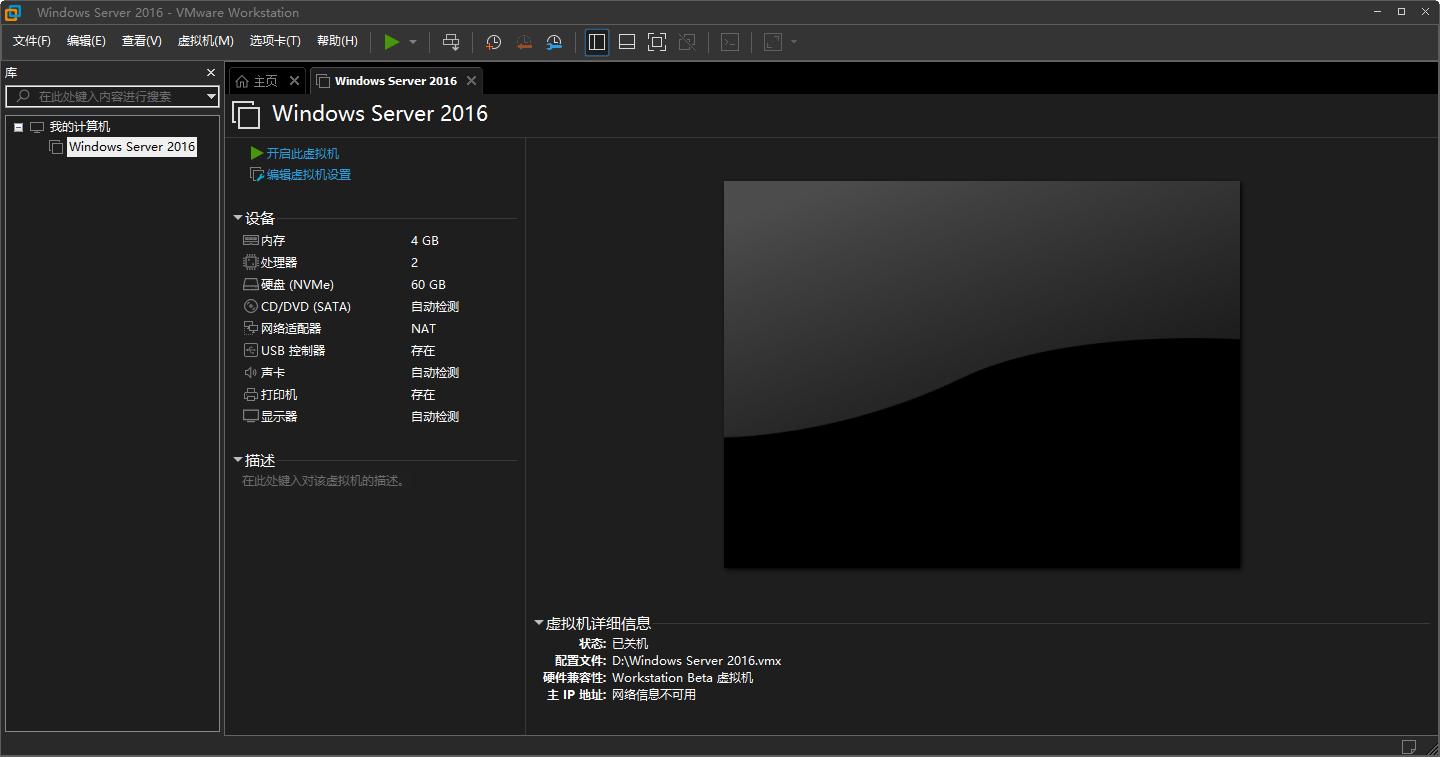Click the message log icon in status bar
1440x757 pixels.
pyautogui.click(x=1409, y=747)
